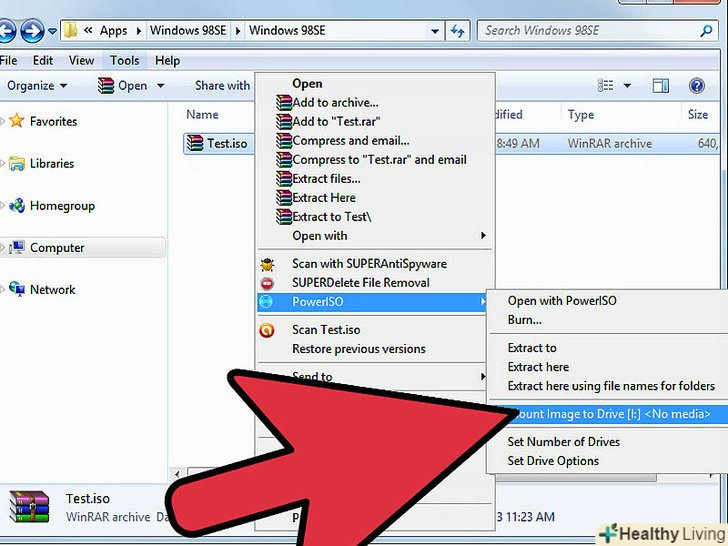Open the address bar history dropdown
The height and width of the screenshot is (546, 728).
pyautogui.click(x=435, y=32)
